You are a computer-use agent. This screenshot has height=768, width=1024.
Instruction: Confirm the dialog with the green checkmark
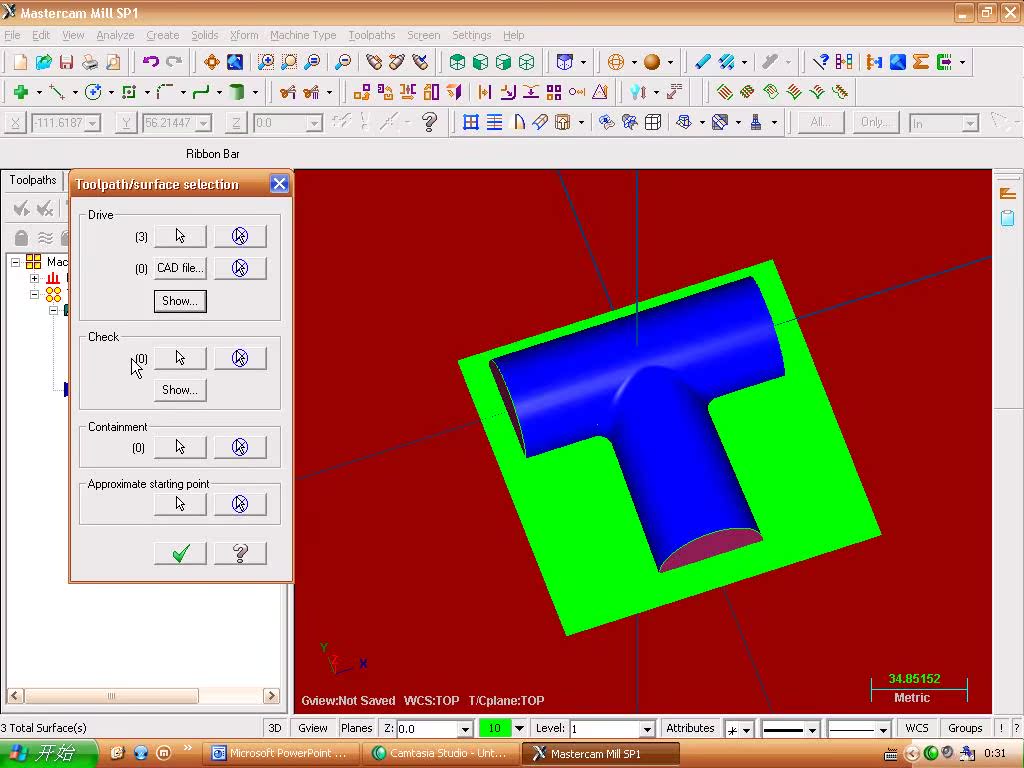click(x=180, y=554)
